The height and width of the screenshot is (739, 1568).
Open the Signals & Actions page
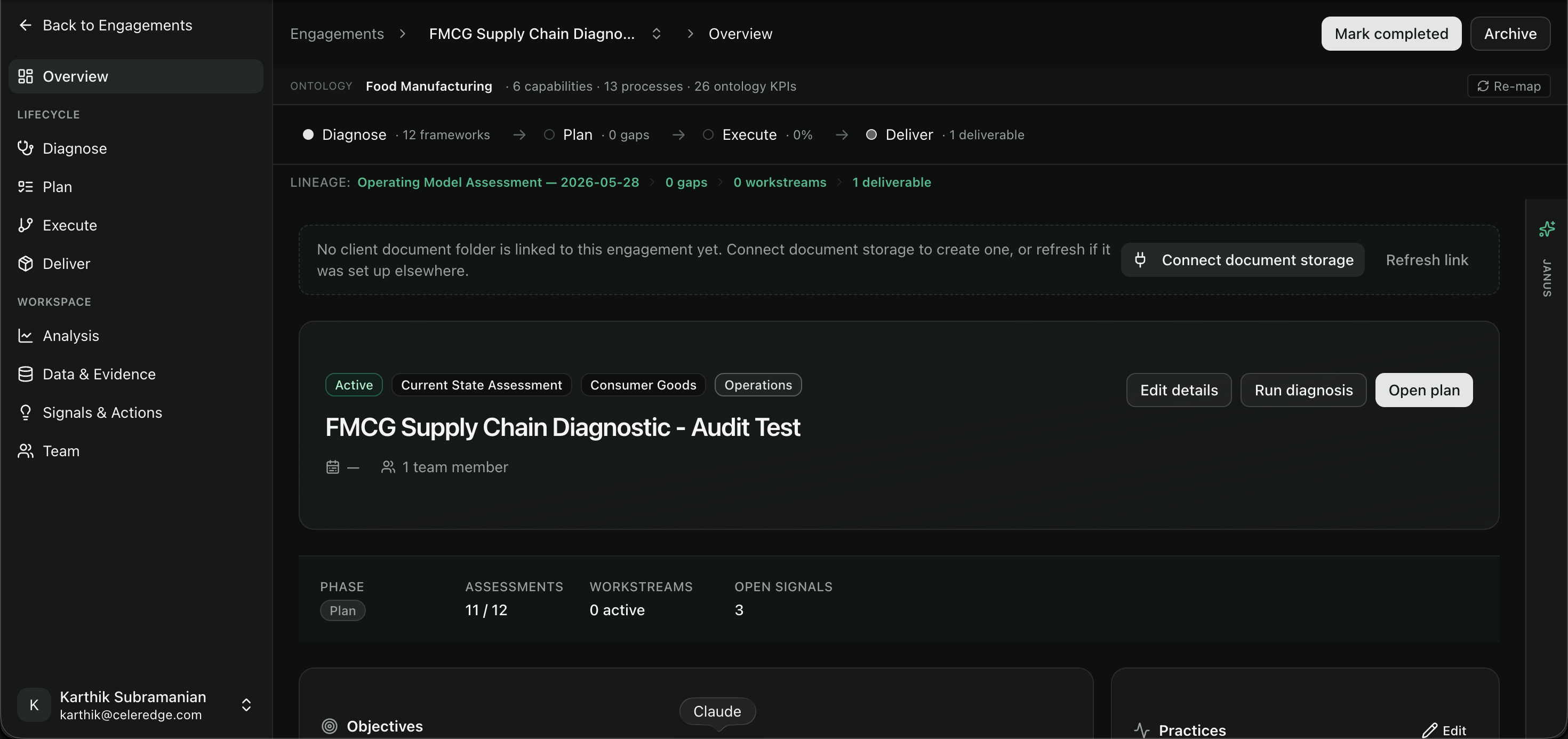136,412
